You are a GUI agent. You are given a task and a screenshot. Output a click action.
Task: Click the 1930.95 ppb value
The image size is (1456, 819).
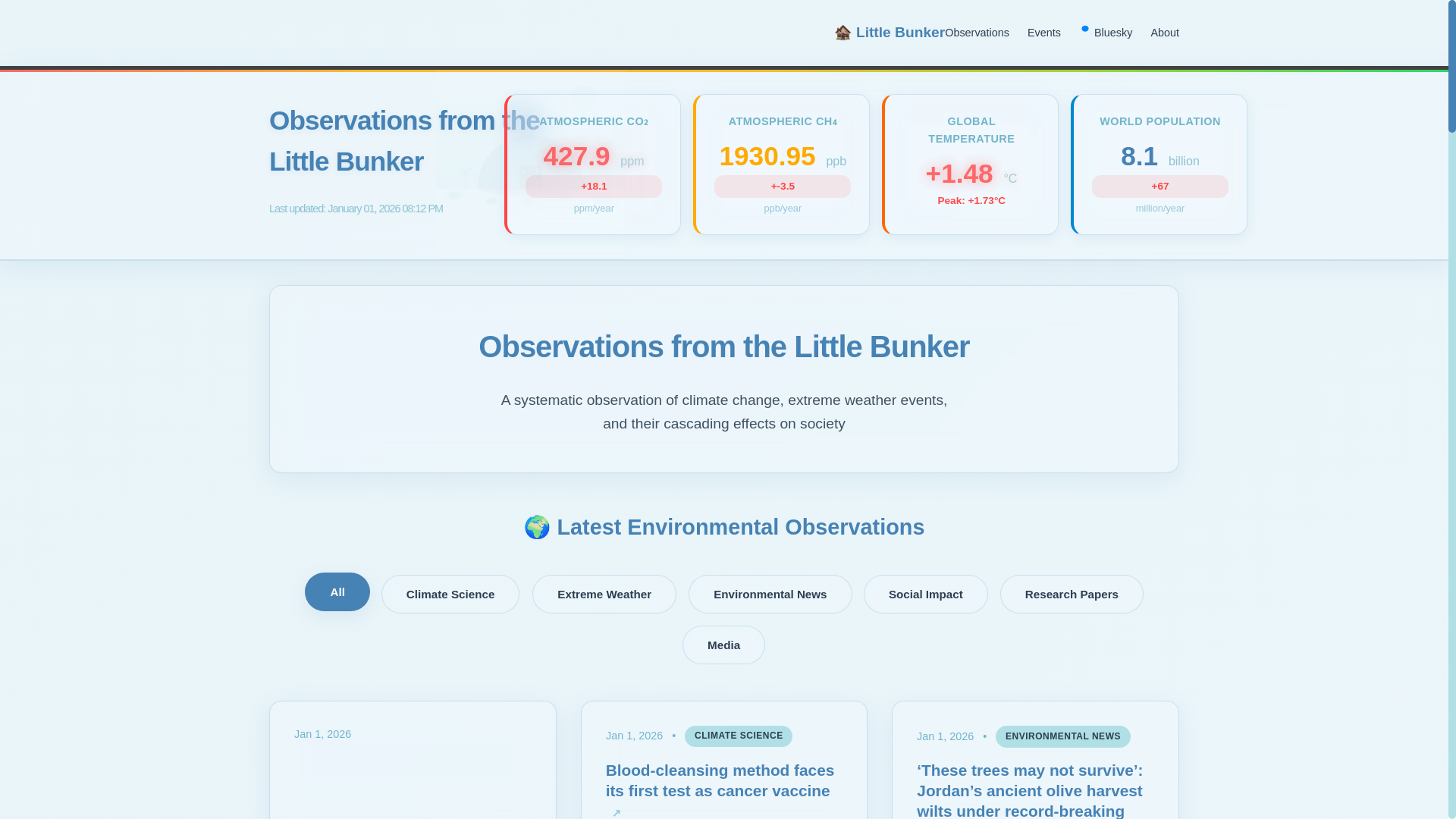[x=783, y=156]
